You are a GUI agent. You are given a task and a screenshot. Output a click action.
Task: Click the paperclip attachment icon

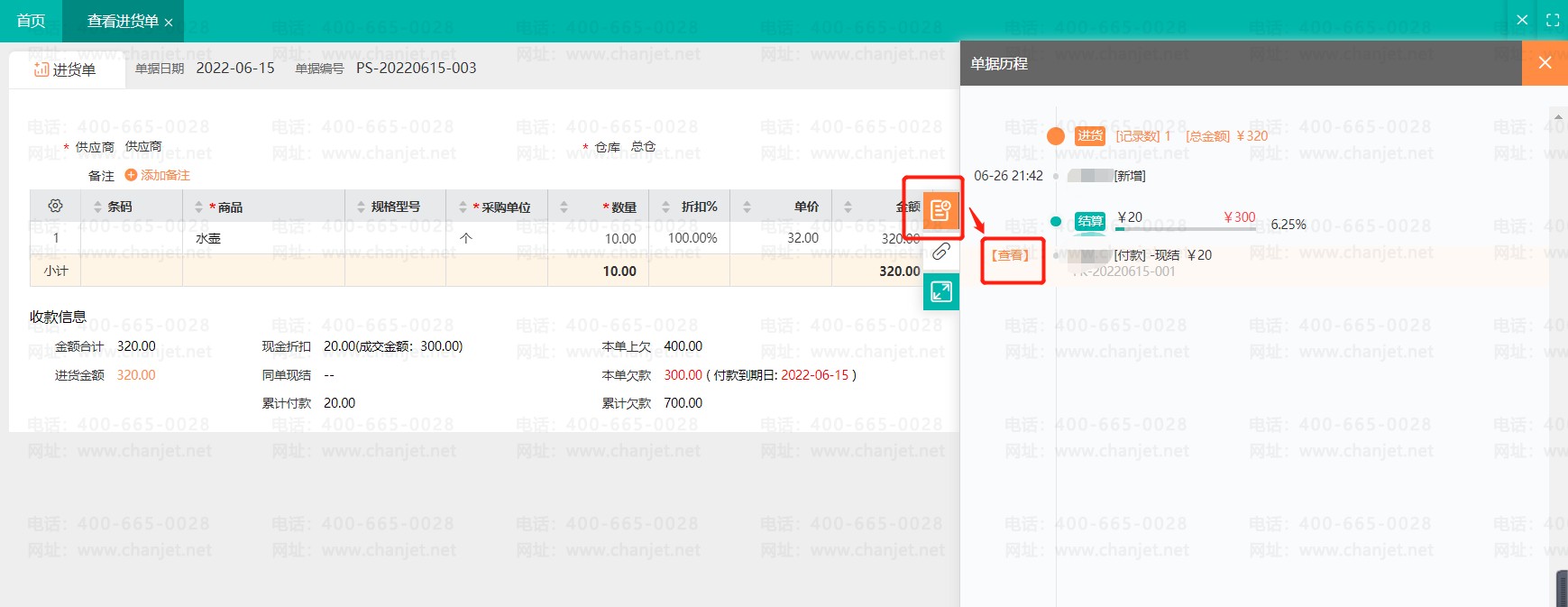click(940, 252)
